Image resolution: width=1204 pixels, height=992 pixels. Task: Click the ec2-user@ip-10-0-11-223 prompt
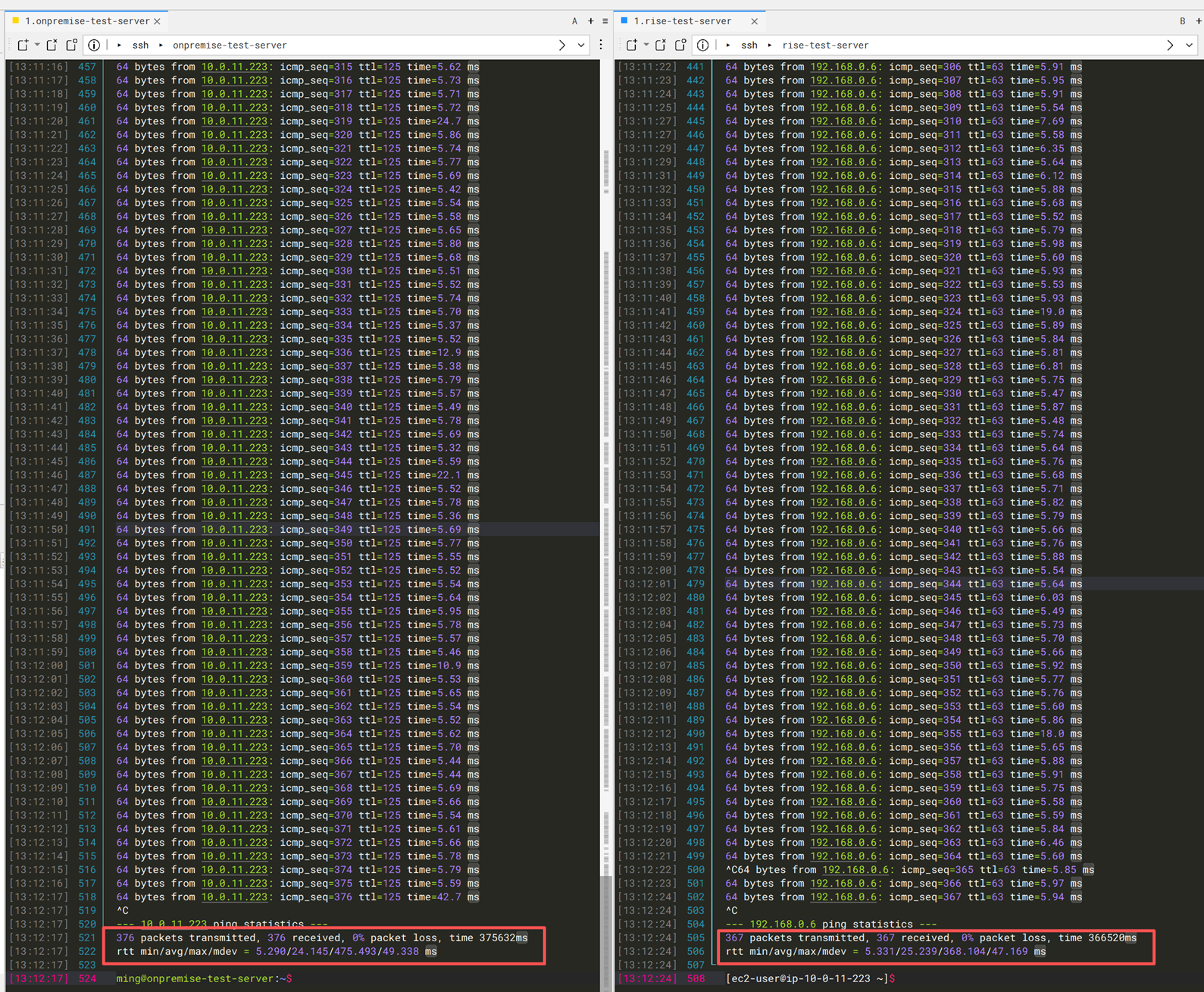[810, 979]
